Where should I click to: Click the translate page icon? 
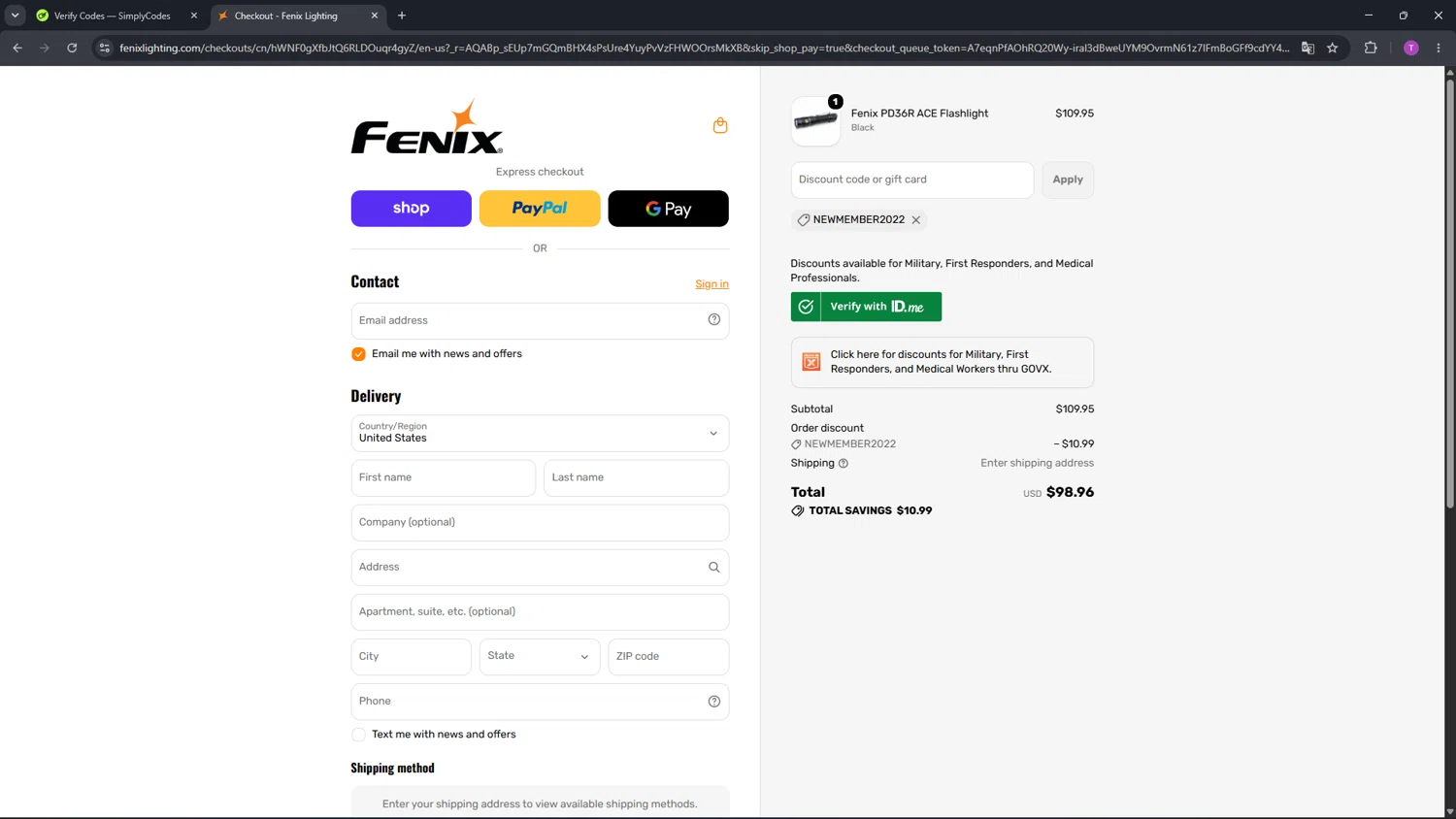pos(1307,48)
